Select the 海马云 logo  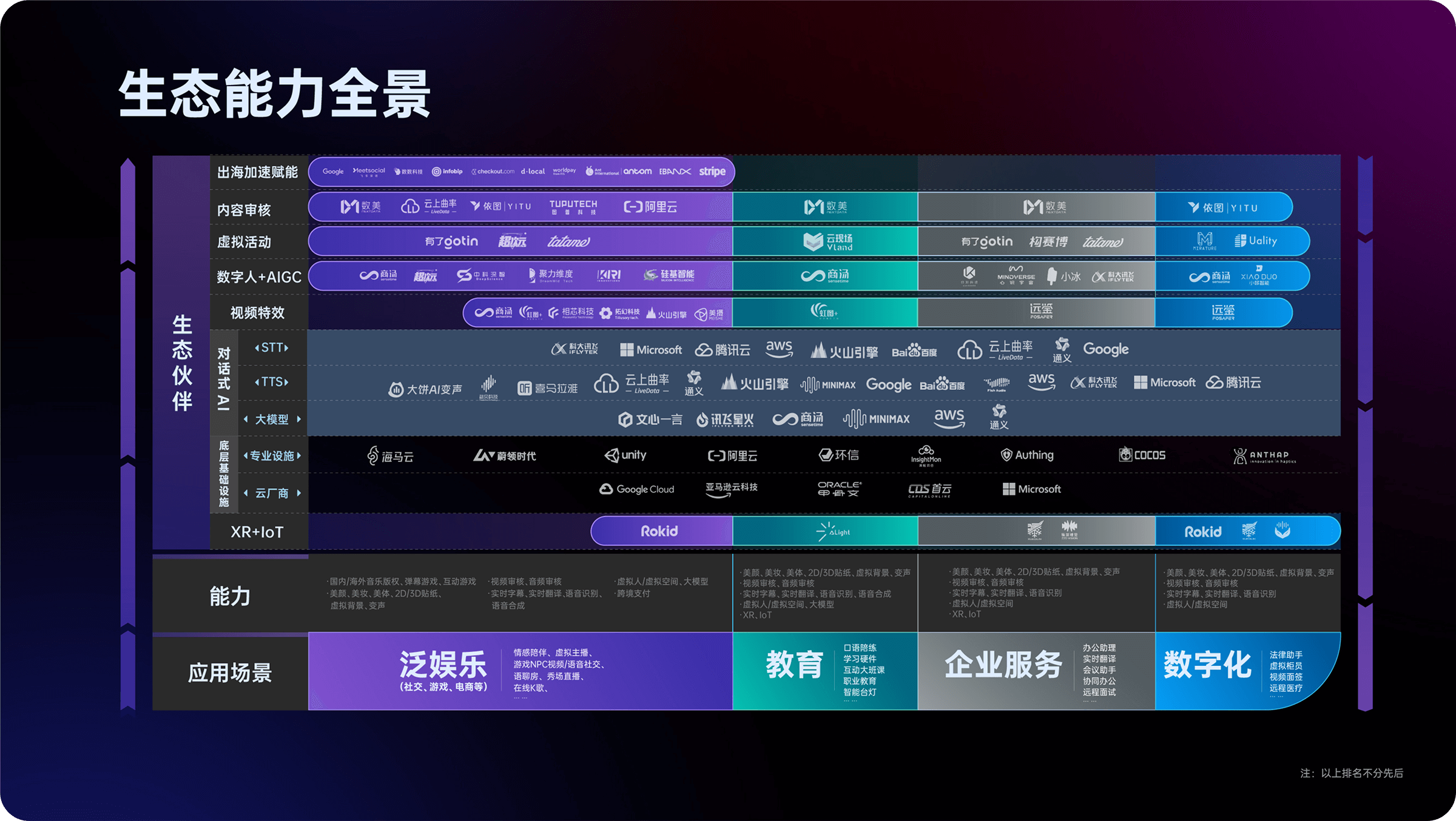point(390,455)
